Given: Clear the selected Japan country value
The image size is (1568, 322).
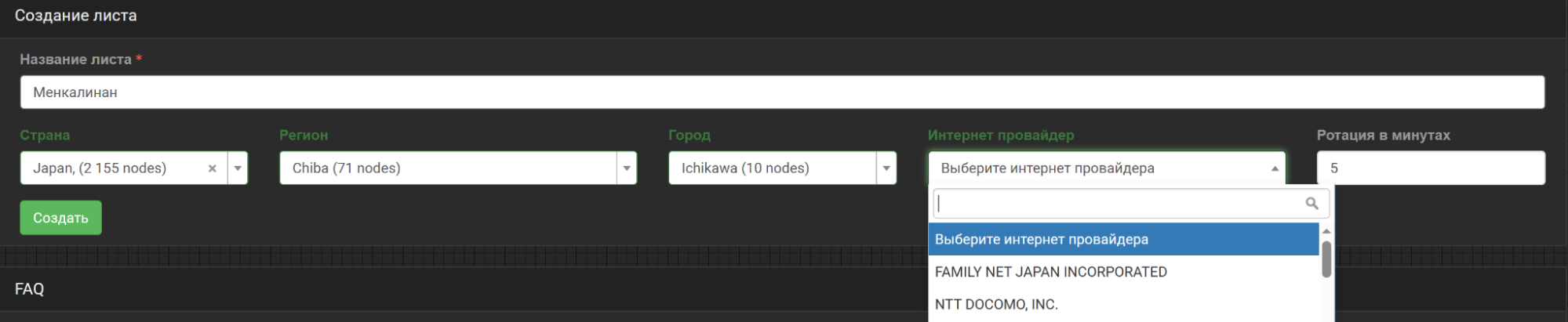Looking at the screenshot, I should click(x=212, y=168).
